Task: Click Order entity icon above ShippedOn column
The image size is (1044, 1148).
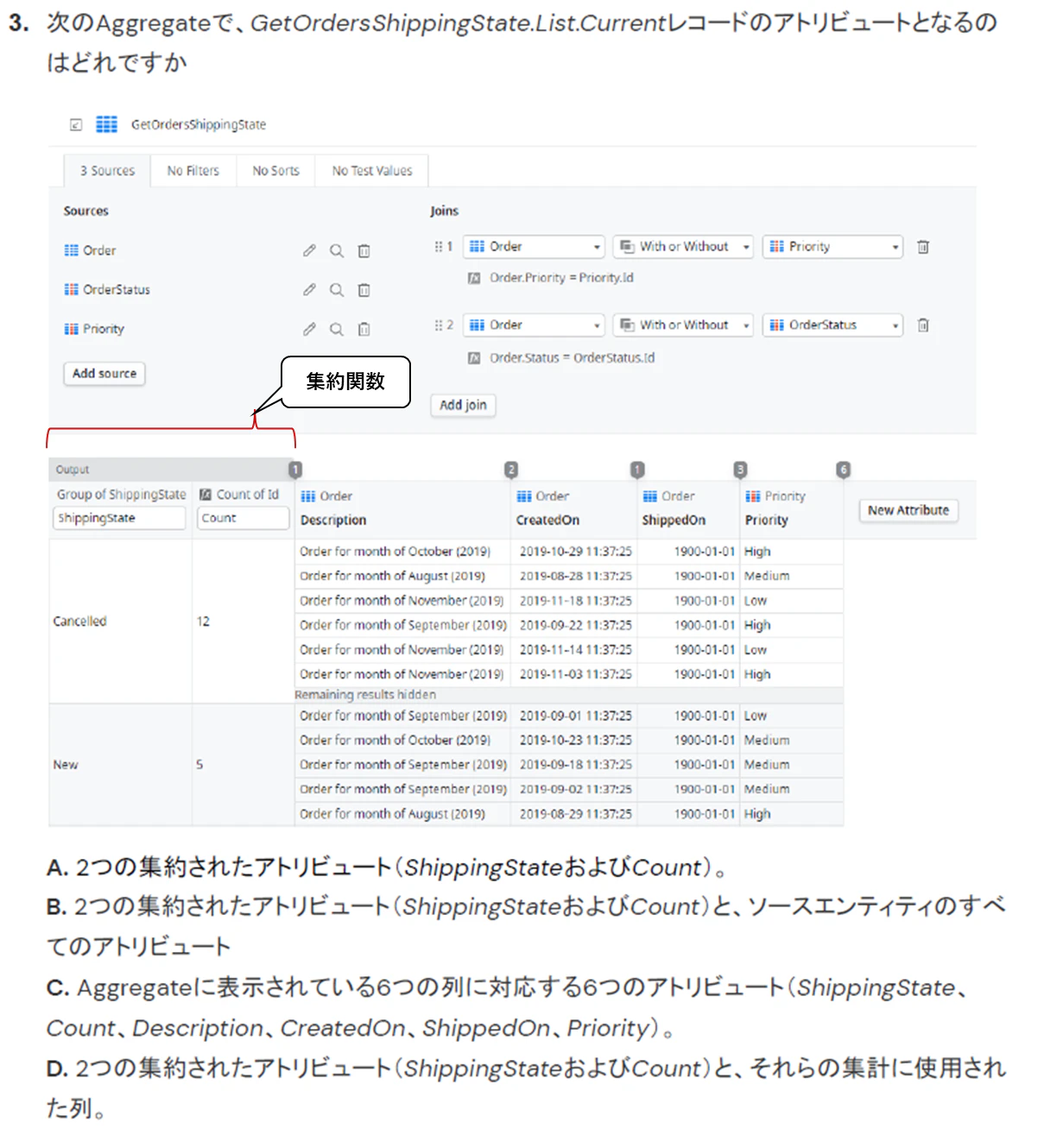Action: tap(650, 496)
